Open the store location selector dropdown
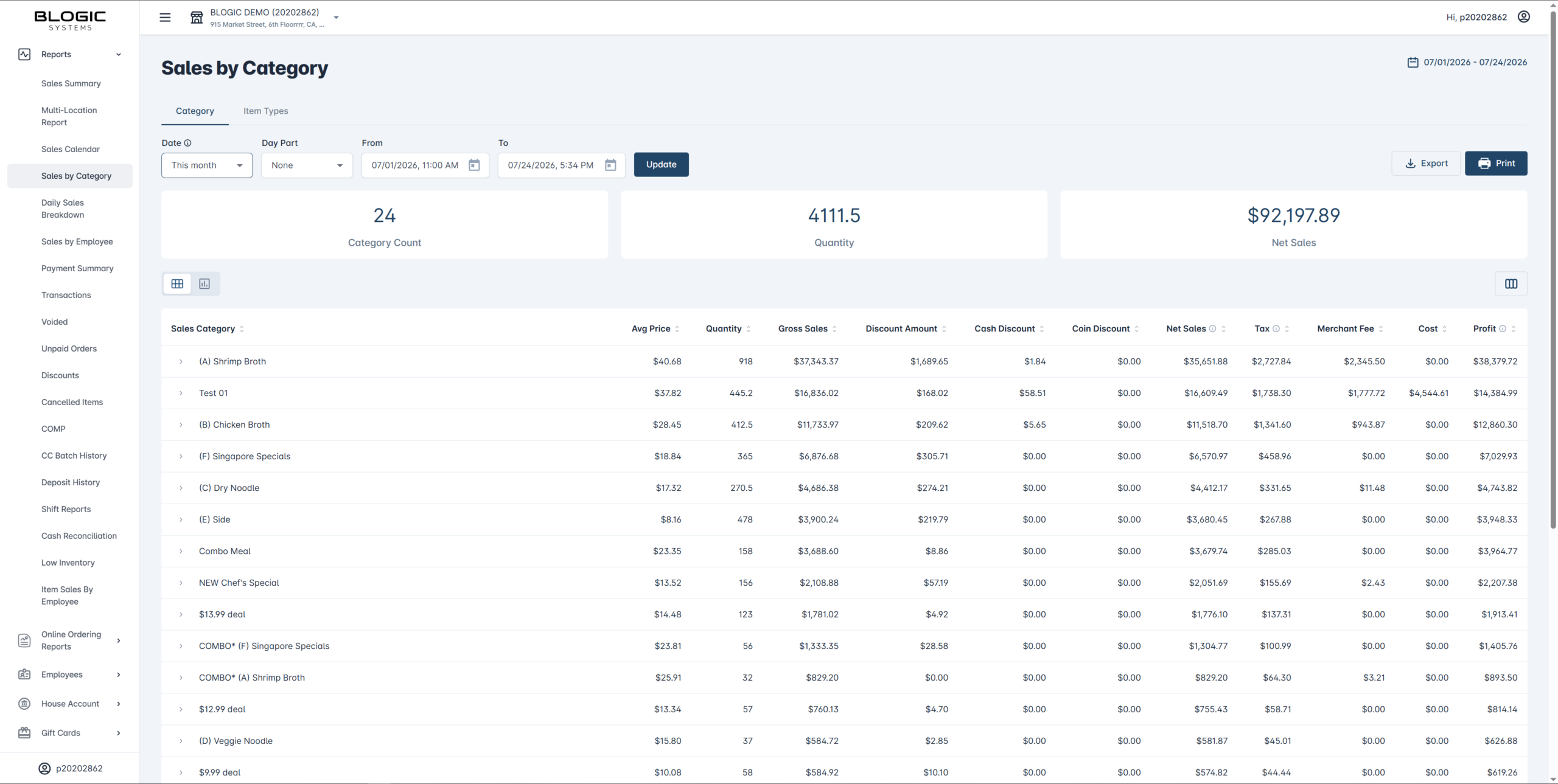 click(336, 18)
